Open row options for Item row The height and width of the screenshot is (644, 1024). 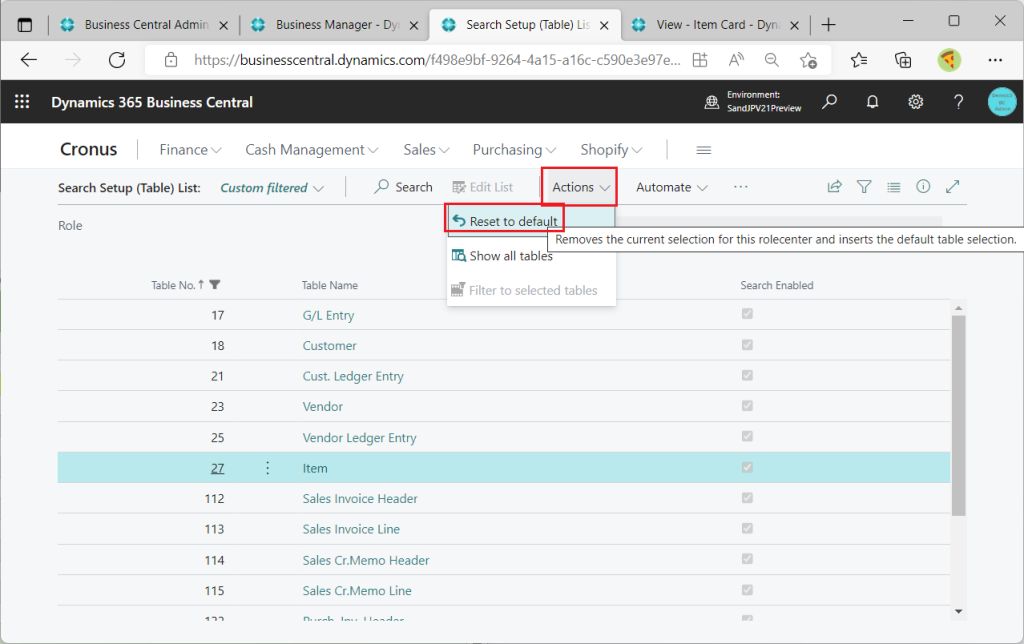pos(268,468)
